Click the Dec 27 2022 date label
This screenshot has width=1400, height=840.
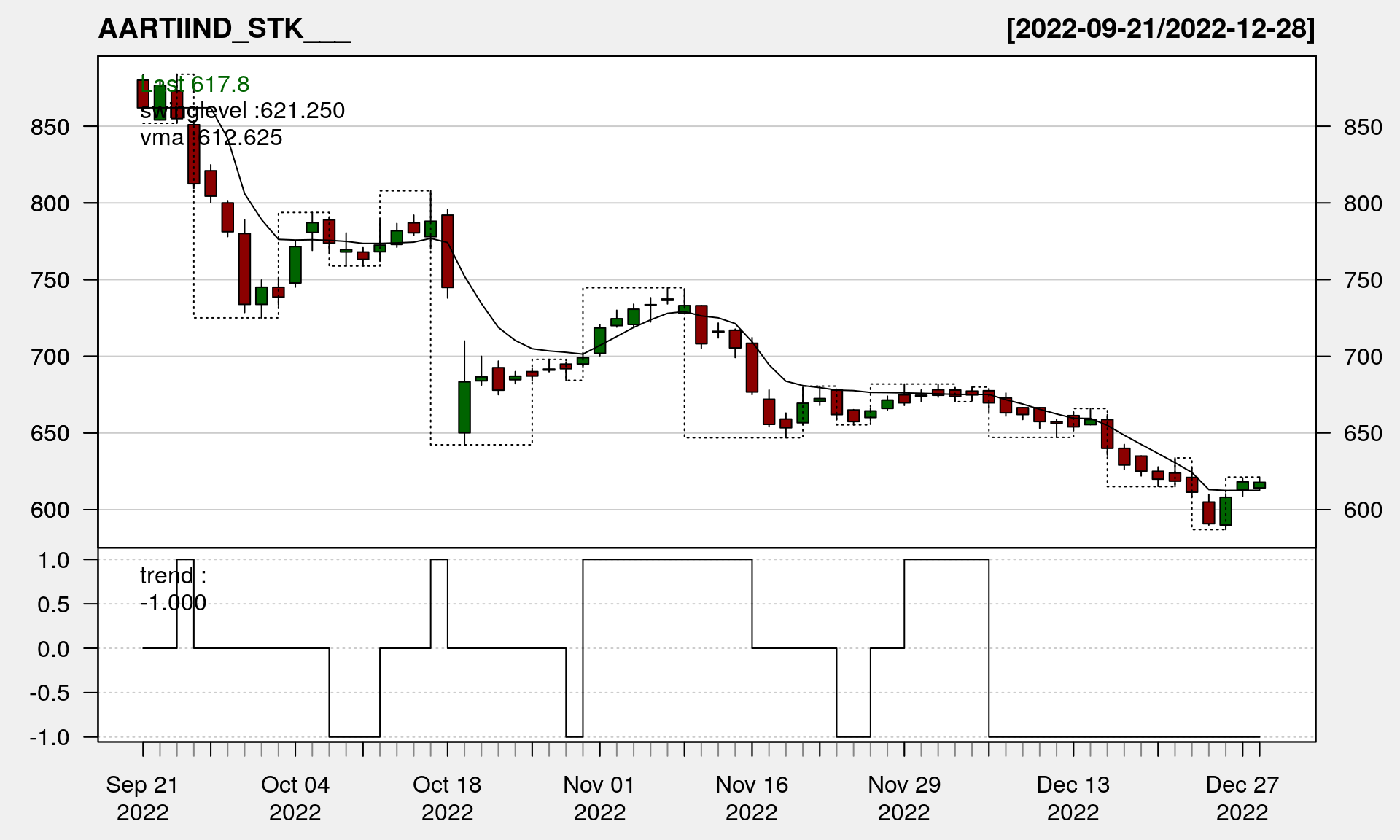coord(1242,798)
